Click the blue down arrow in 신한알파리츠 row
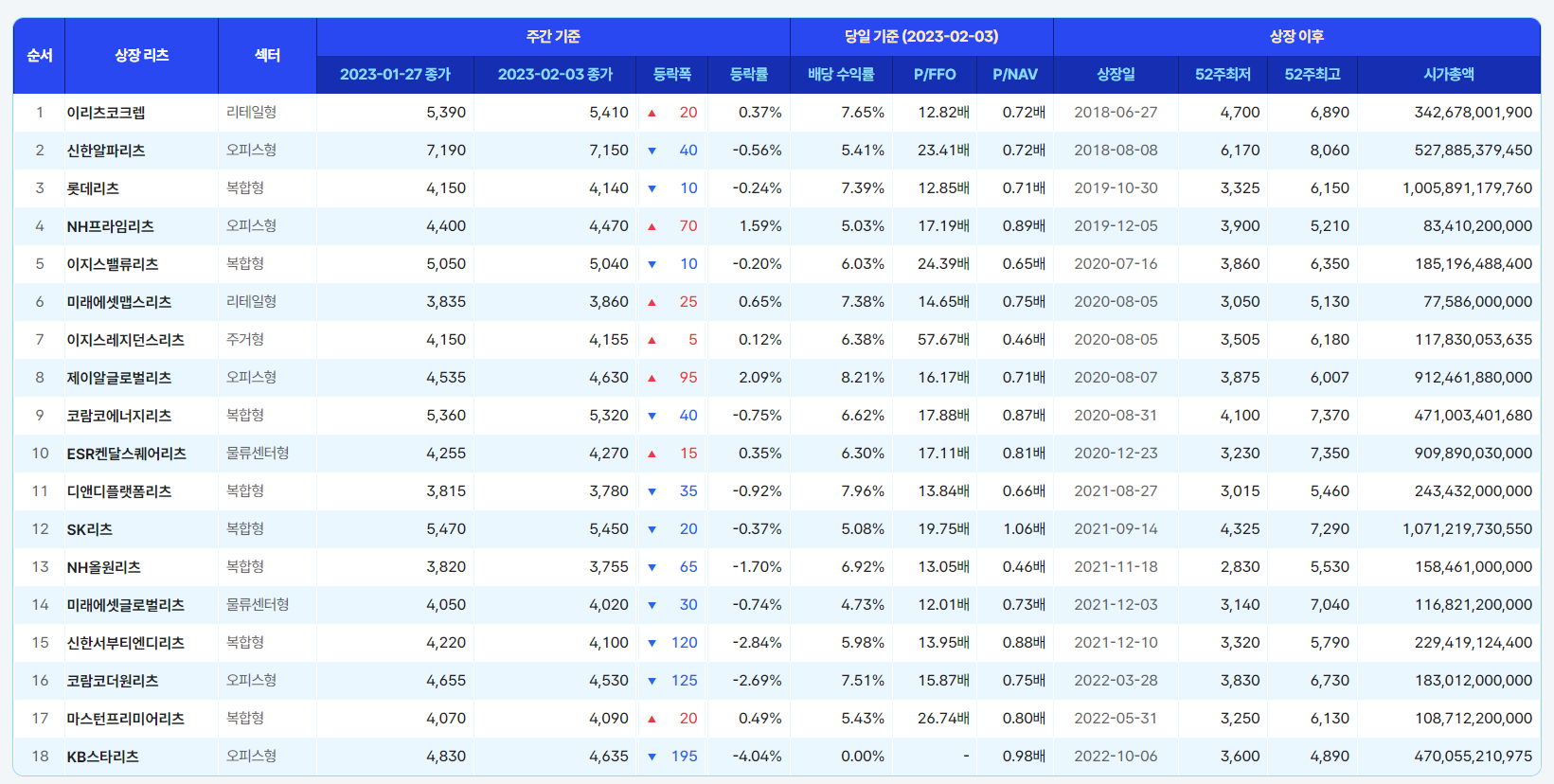 (x=652, y=151)
